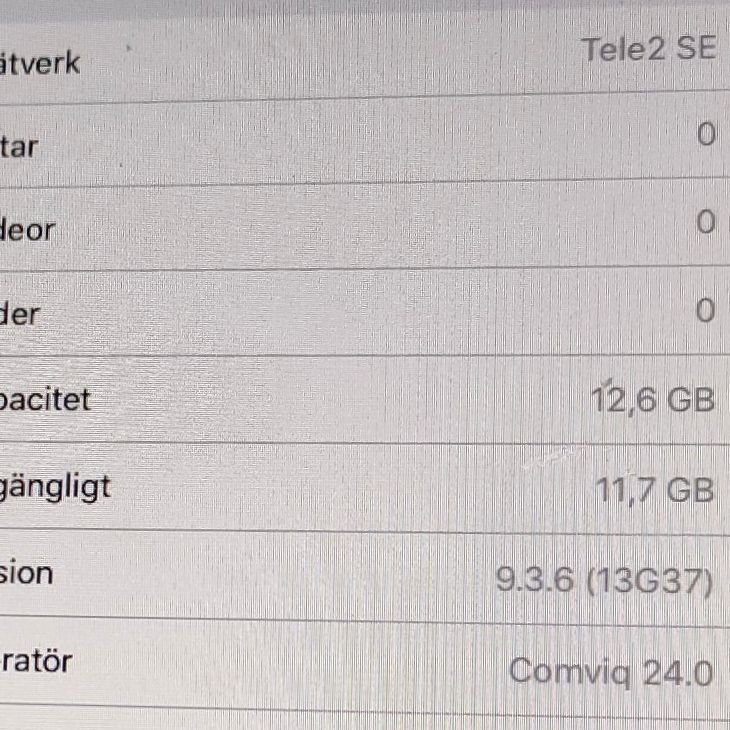Click the build number 13G37
This screenshot has height=730, width=730.
point(649,581)
